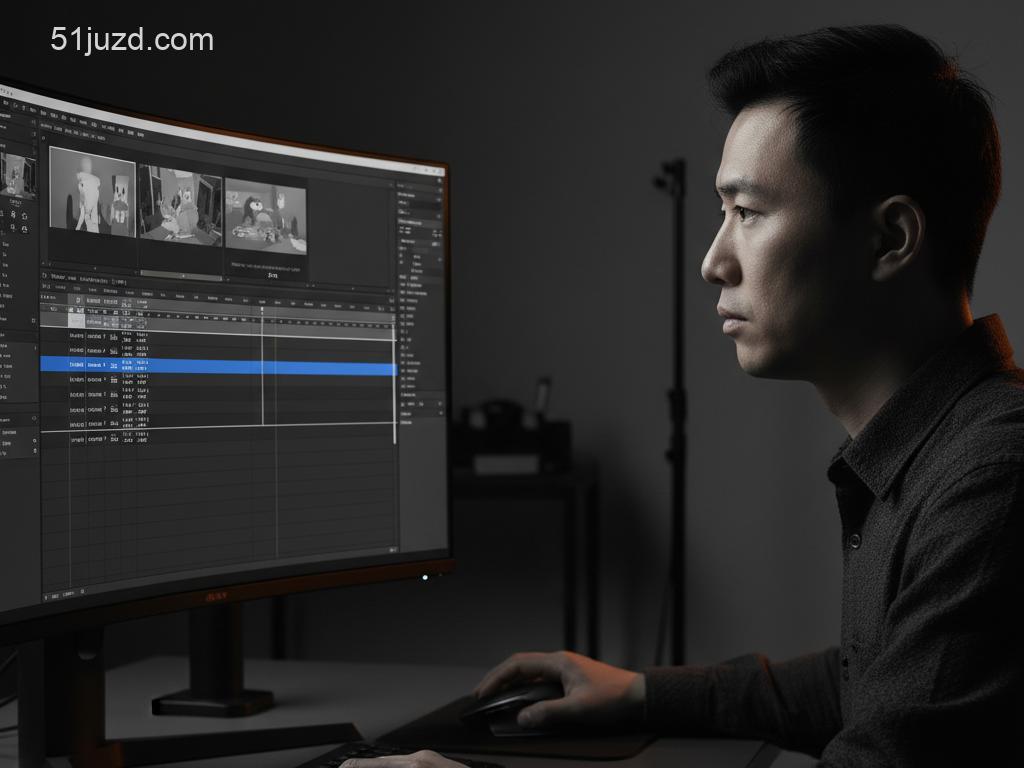
Task: Open the first menu in the top menu bar
Action: point(6,102)
